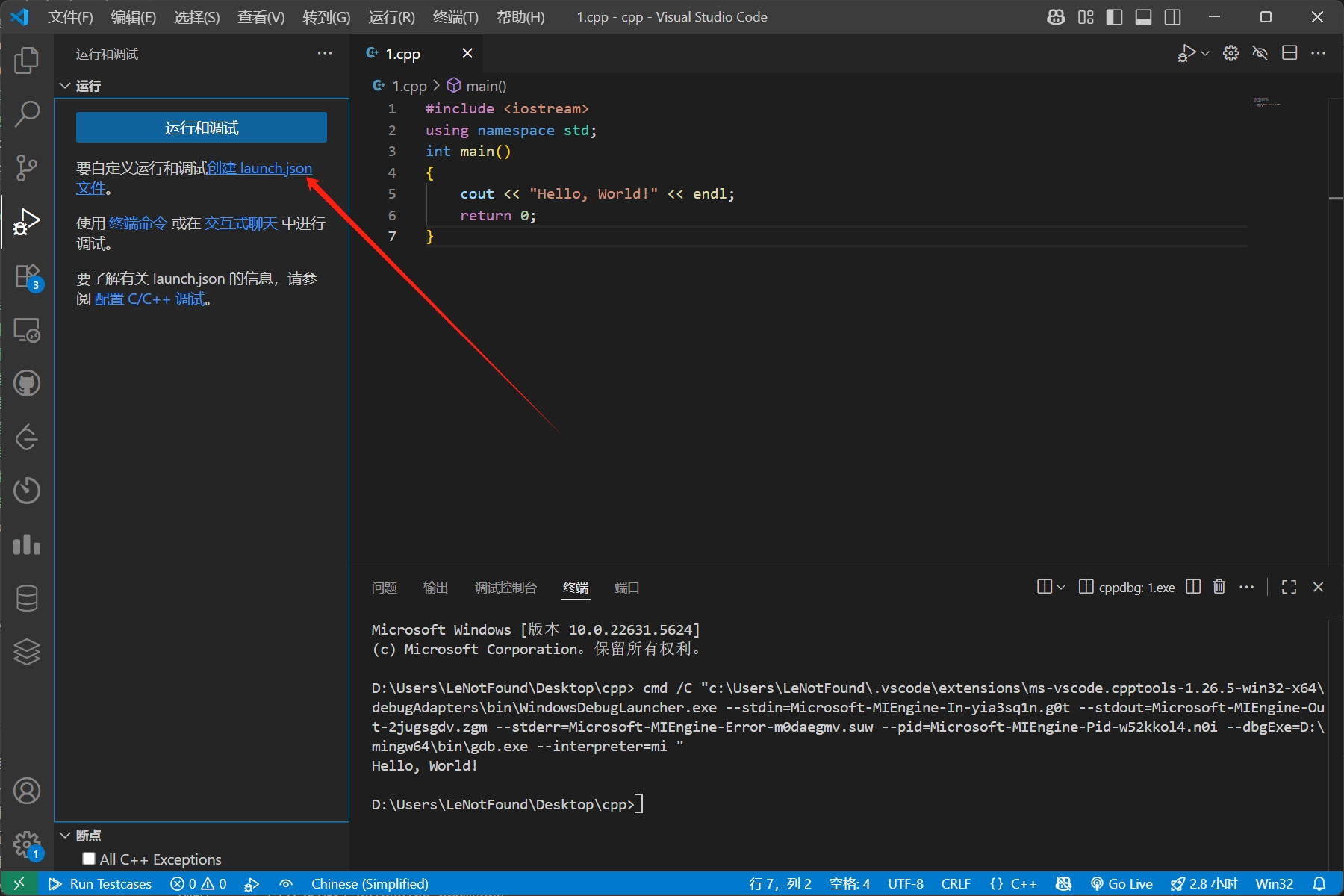
Task: Collapse the 断点 breakpoints section
Action: click(x=65, y=835)
